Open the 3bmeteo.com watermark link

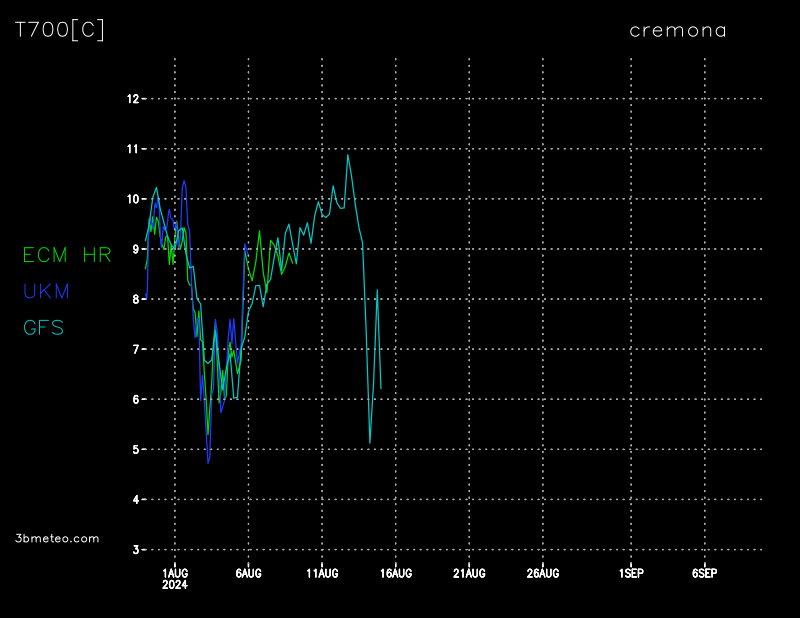click(x=57, y=538)
